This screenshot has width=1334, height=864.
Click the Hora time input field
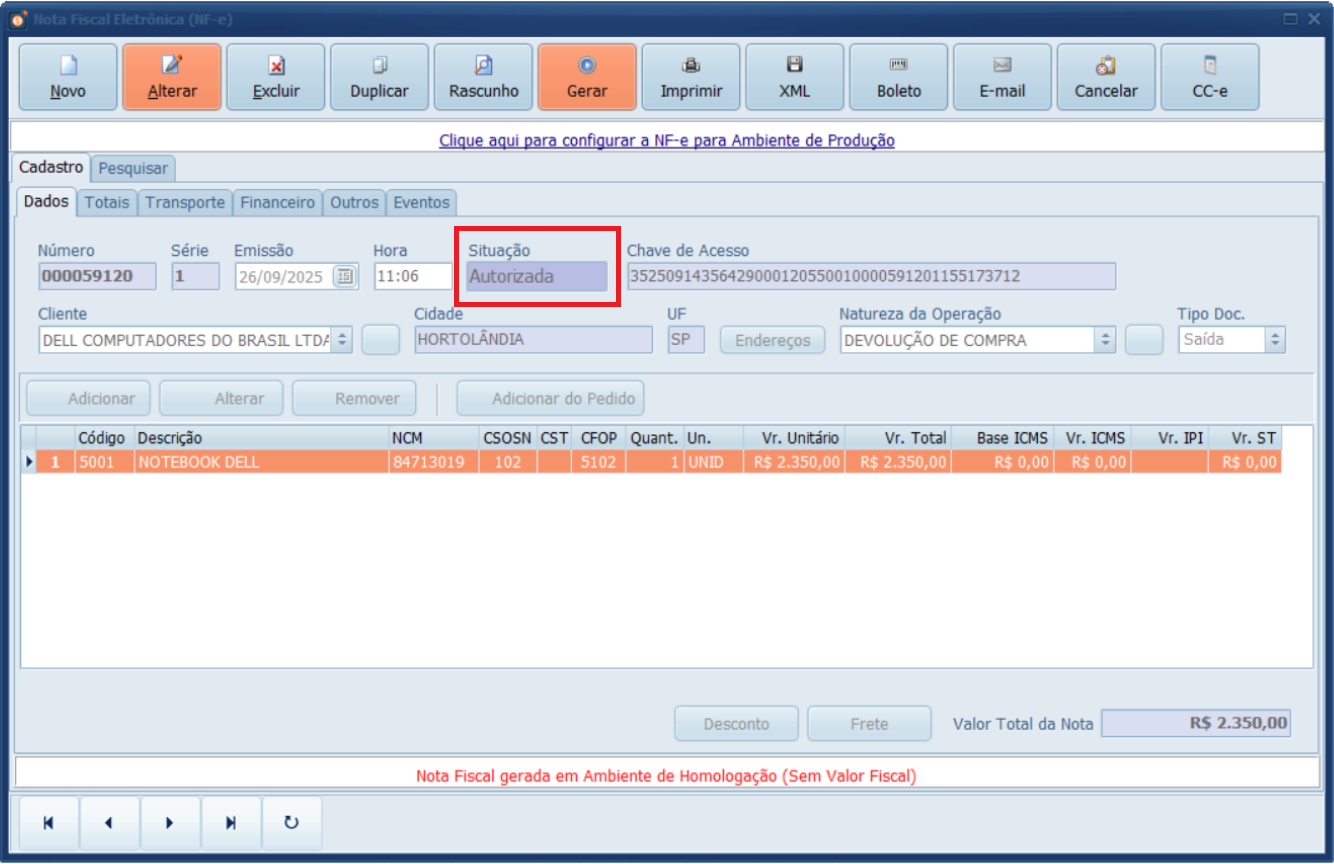click(412, 277)
